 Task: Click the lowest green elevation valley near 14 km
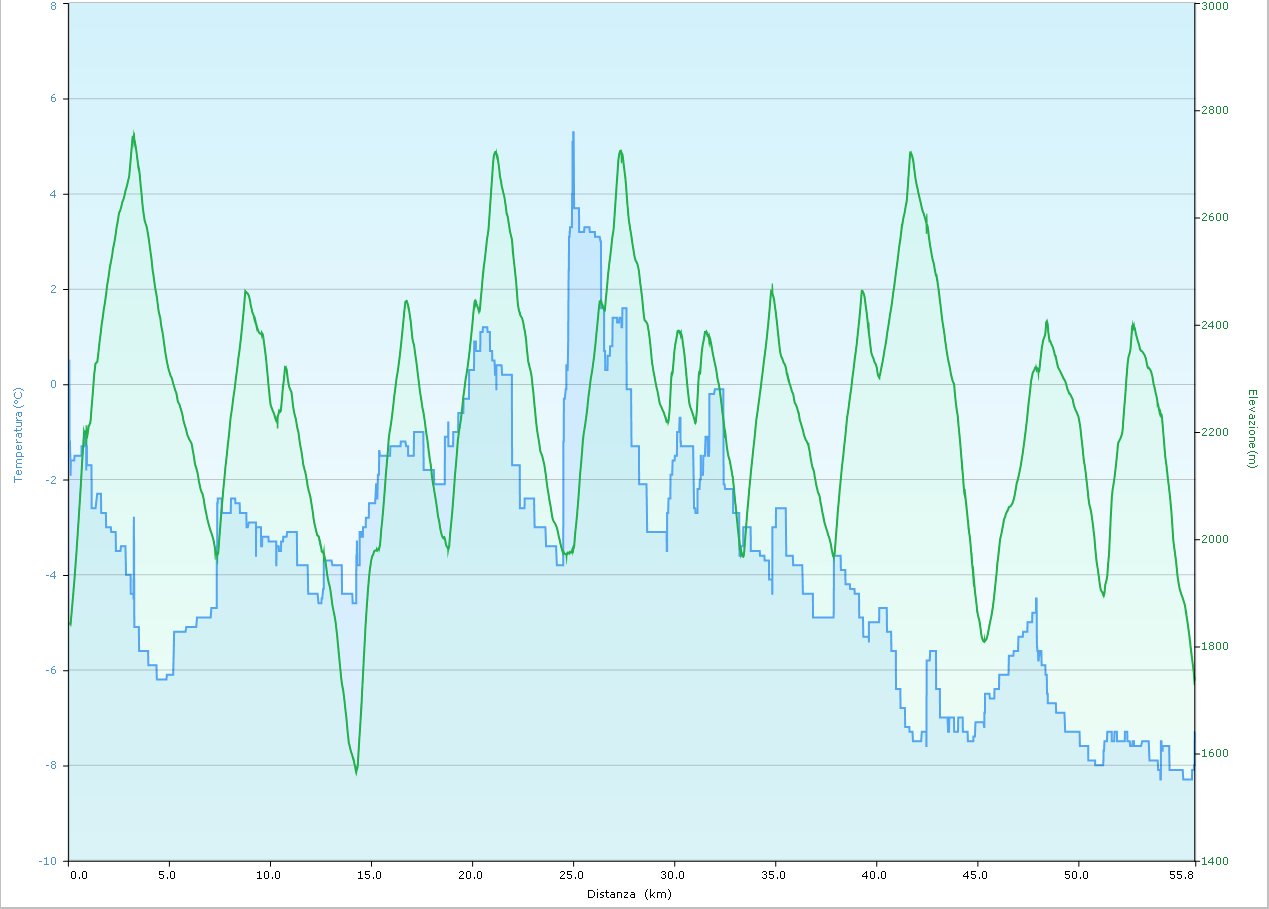(356, 771)
